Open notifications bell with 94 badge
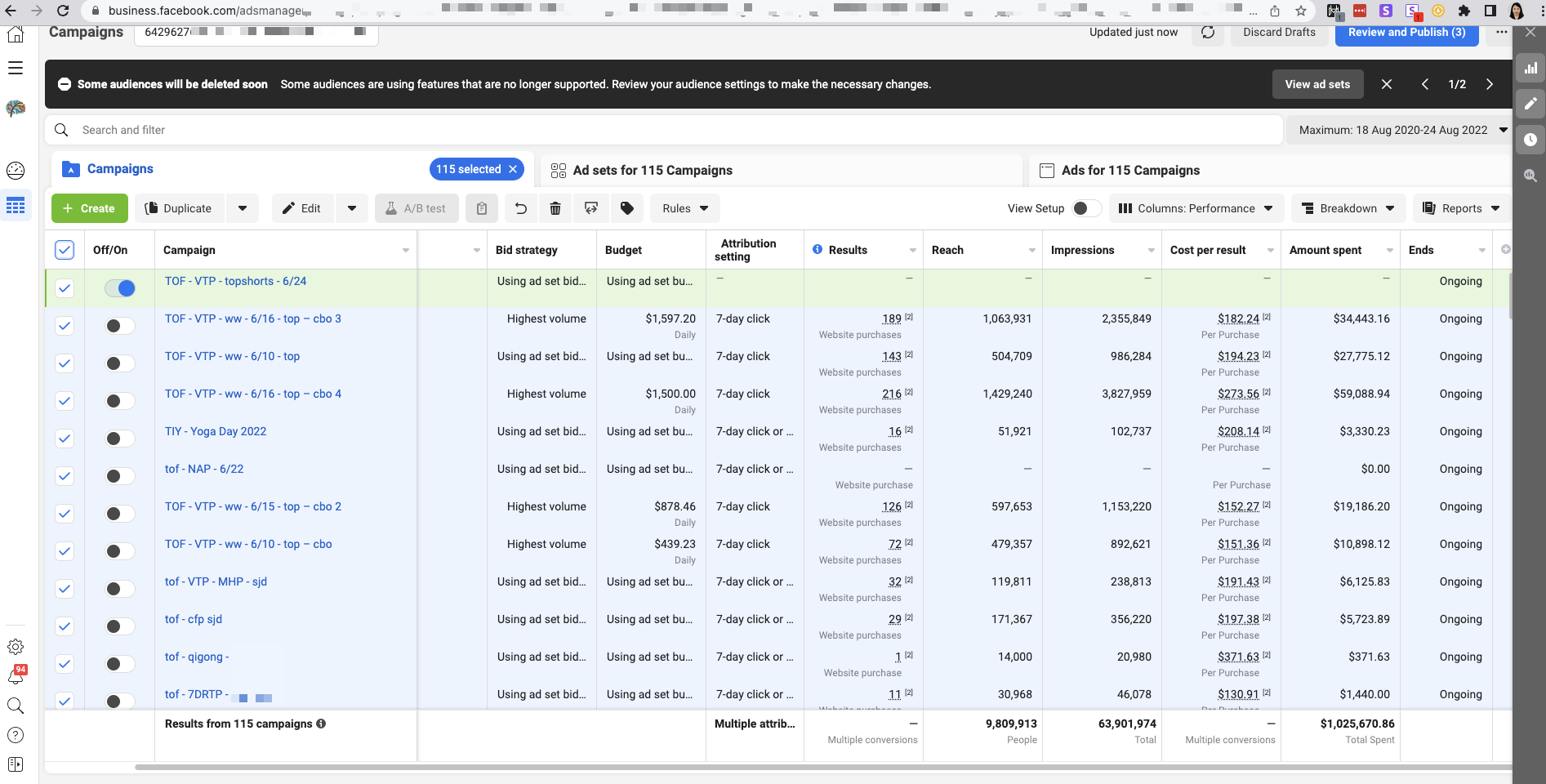This screenshot has height=784, width=1546. coord(16,676)
